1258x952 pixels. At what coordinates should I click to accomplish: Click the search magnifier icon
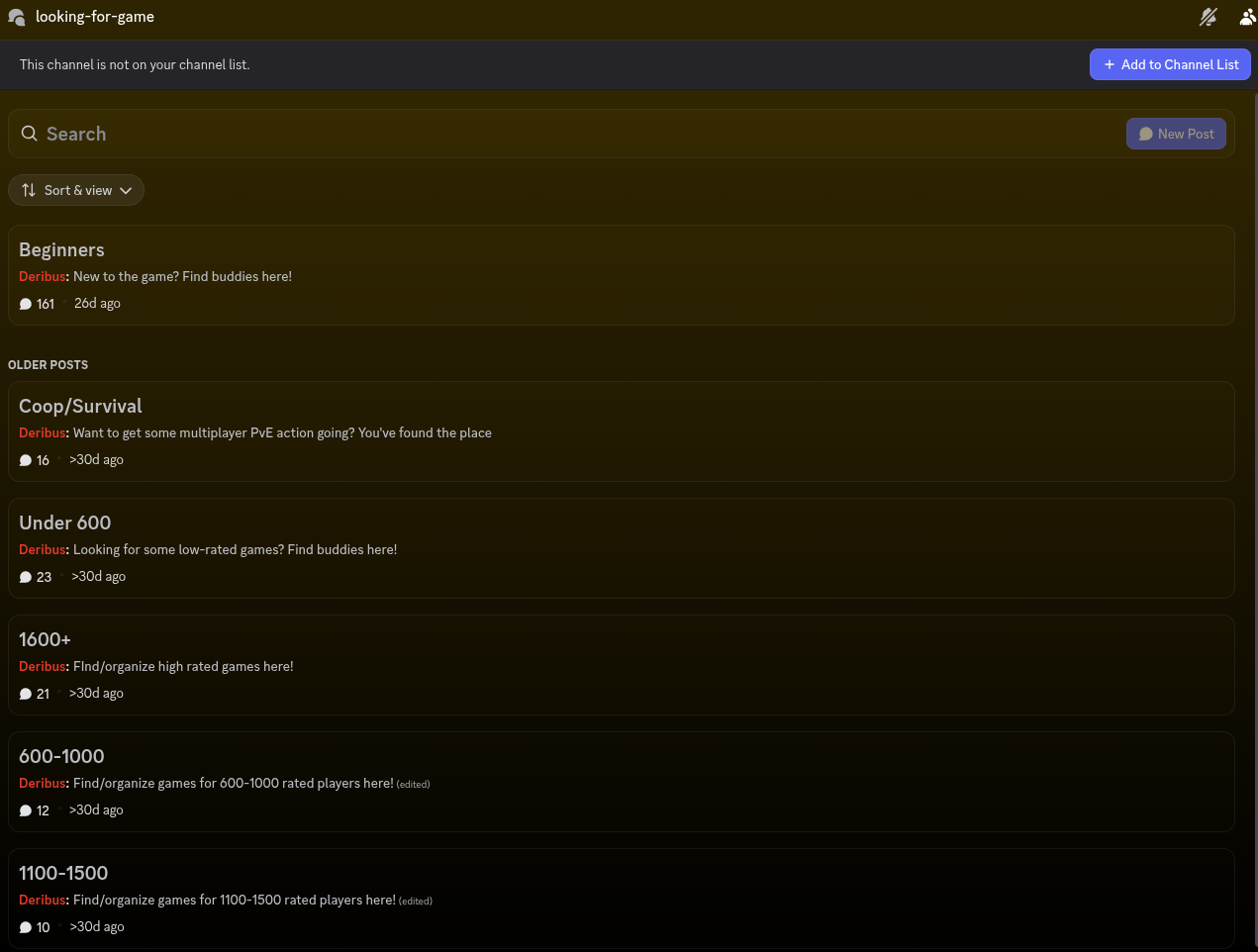[x=30, y=134]
